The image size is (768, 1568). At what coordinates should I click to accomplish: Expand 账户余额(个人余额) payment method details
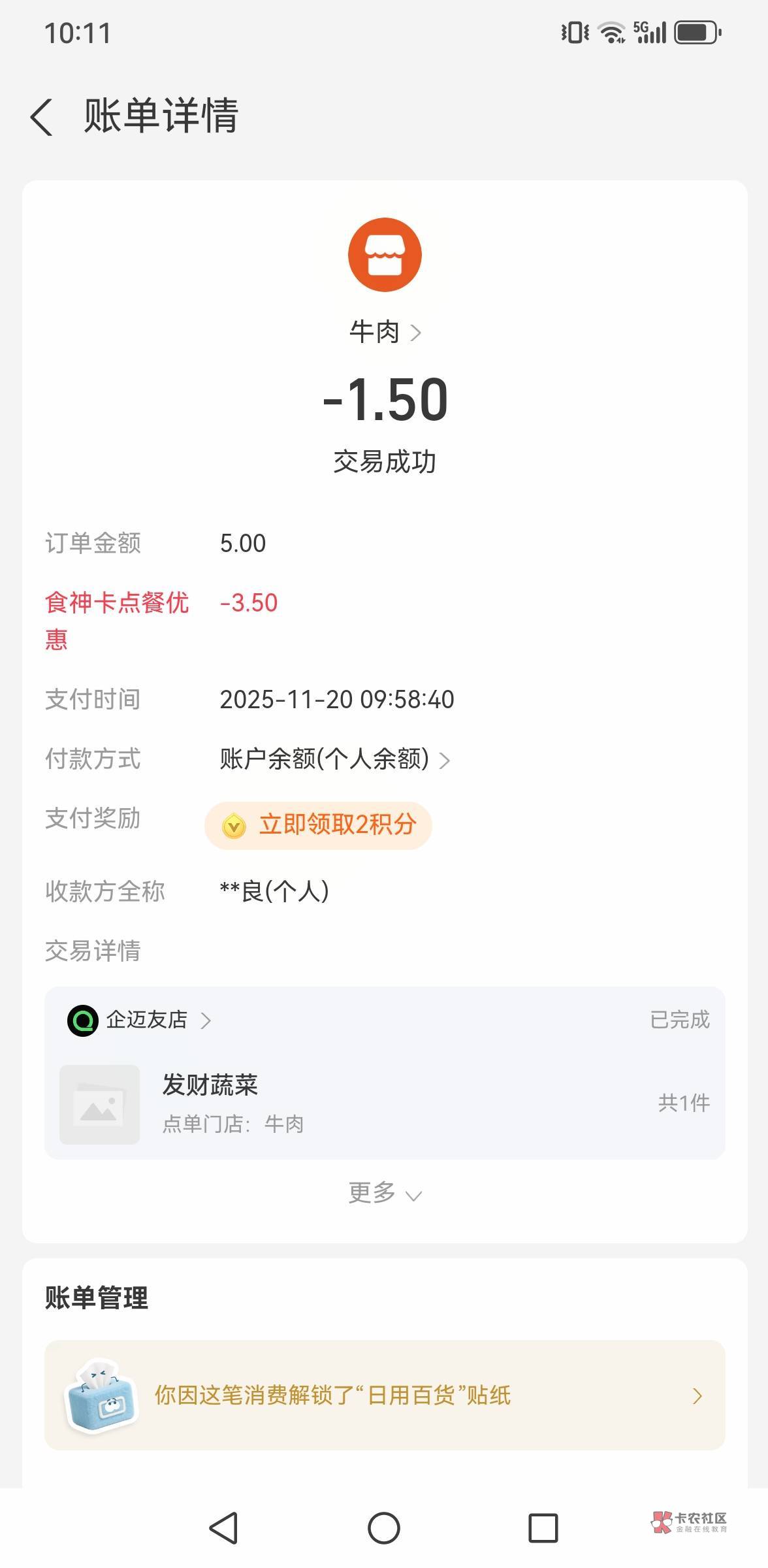coord(334,759)
